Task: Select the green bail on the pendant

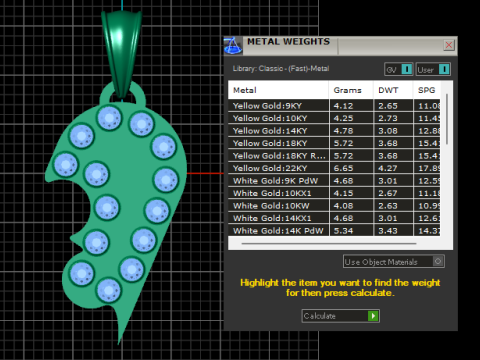Action: (x=122, y=53)
